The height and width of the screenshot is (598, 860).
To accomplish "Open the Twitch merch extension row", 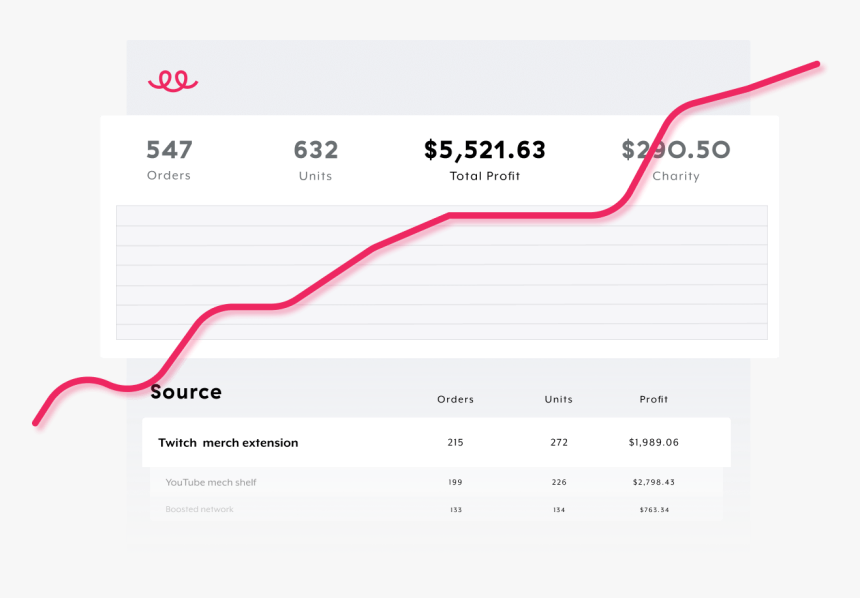I will [228, 443].
